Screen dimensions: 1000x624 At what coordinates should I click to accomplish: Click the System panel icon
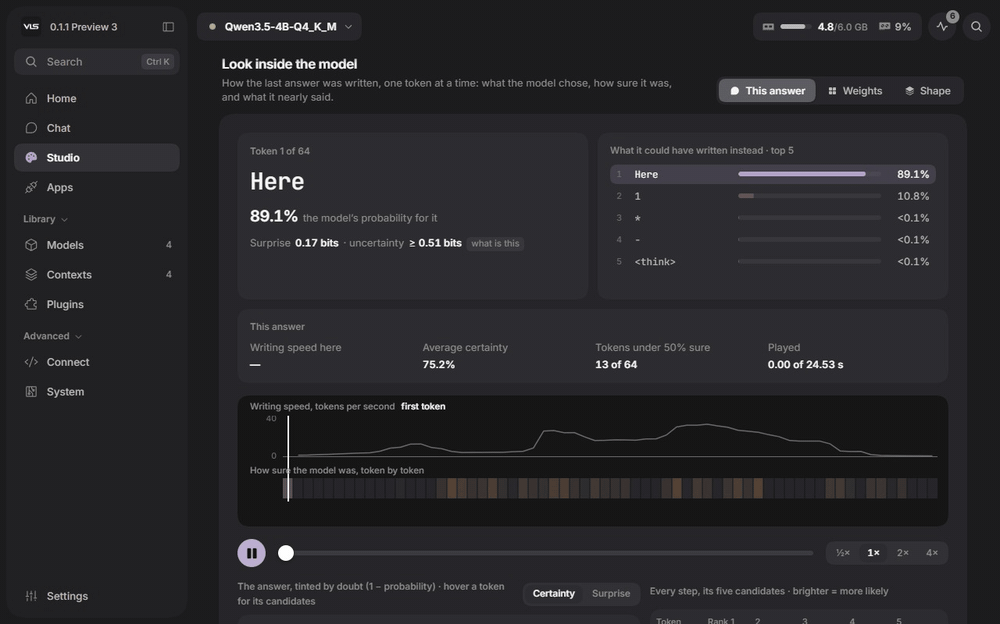31,392
